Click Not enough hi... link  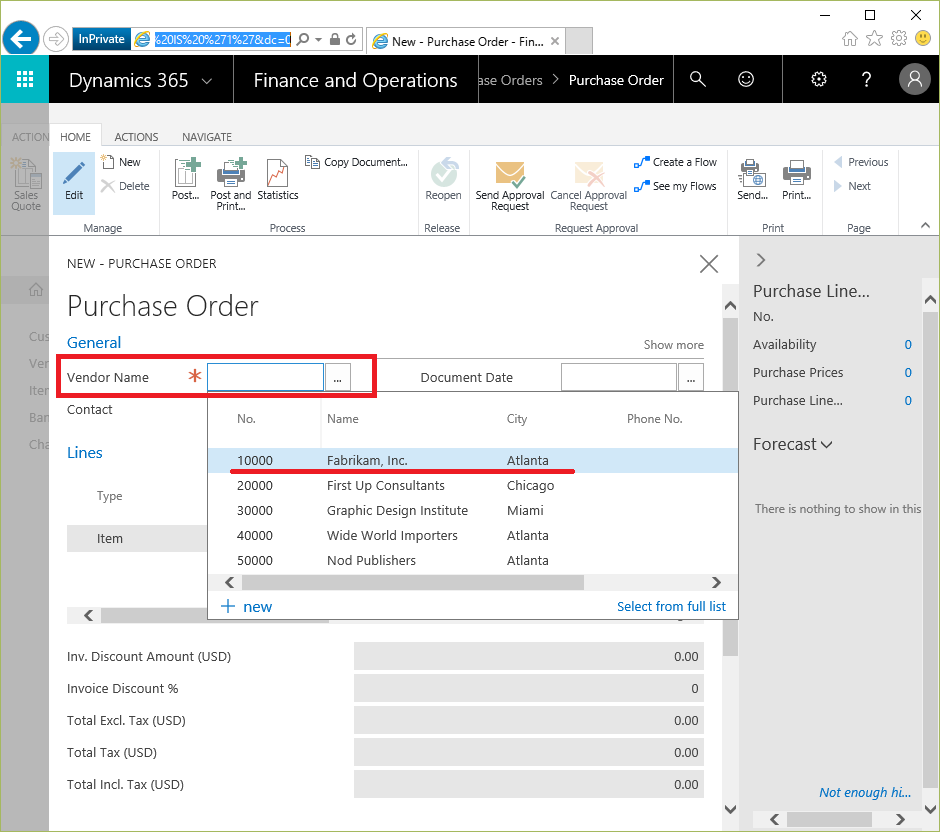pos(864,792)
